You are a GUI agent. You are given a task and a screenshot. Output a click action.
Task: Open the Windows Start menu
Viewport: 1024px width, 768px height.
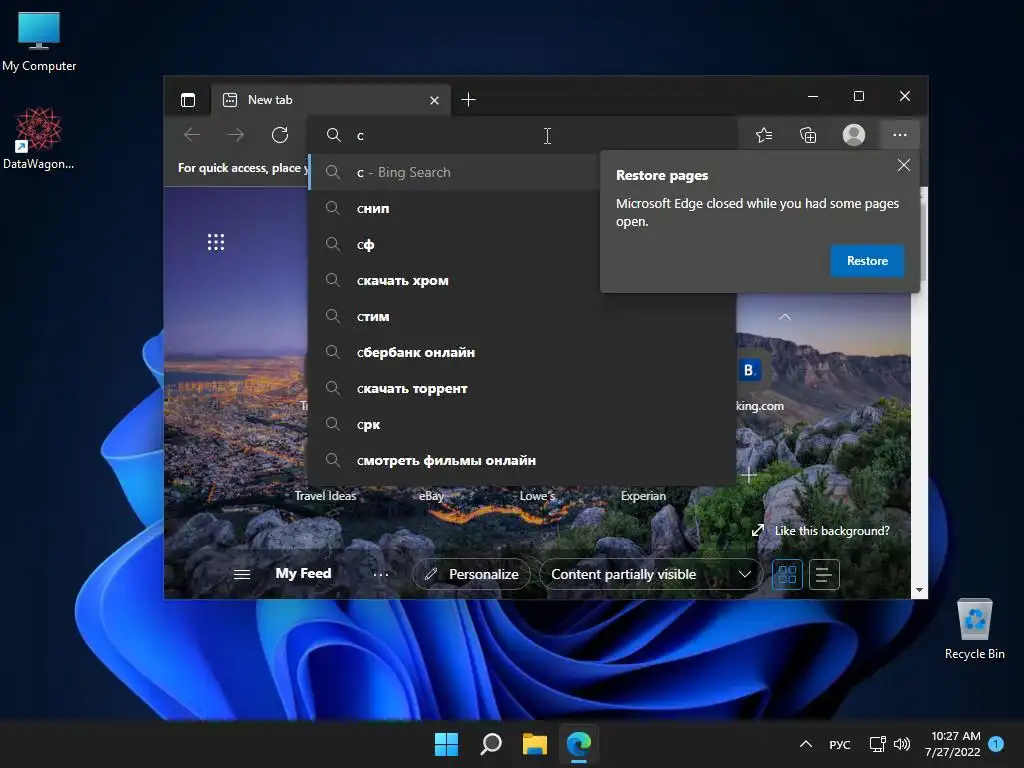[447, 744]
